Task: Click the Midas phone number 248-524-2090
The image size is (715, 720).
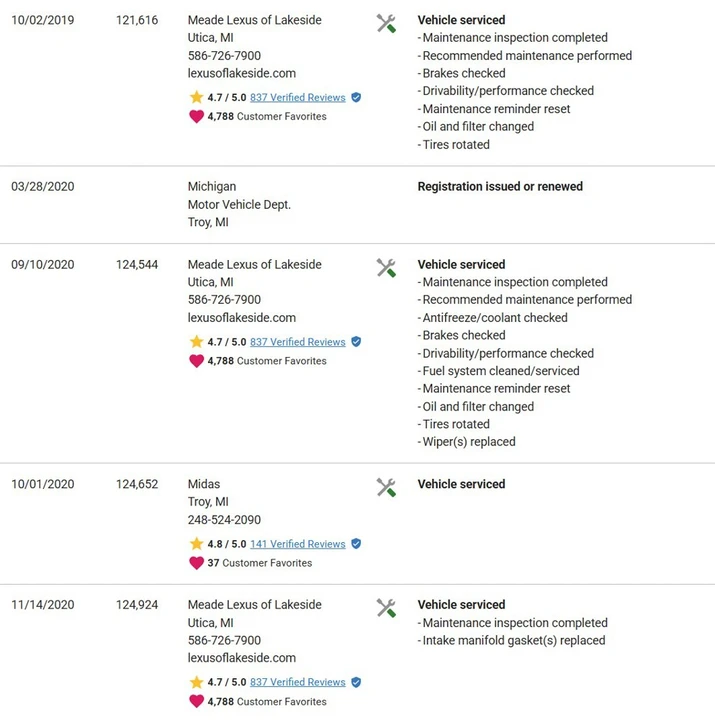Action: (224, 520)
